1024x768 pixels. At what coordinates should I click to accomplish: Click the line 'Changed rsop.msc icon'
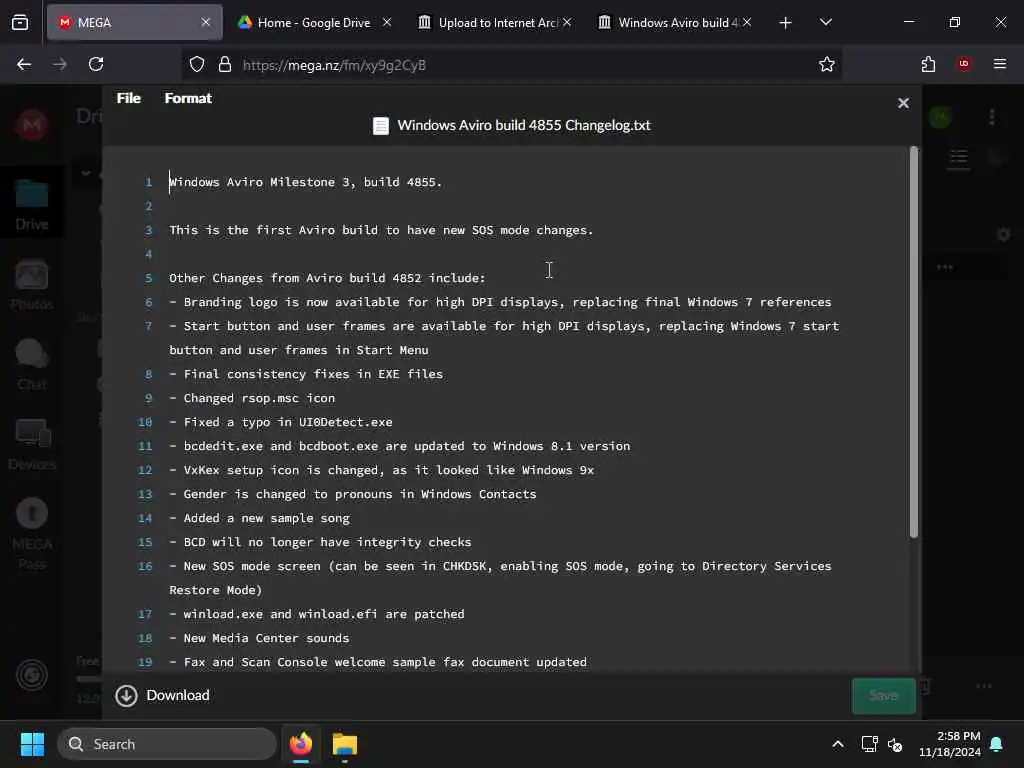coord(252,398)
